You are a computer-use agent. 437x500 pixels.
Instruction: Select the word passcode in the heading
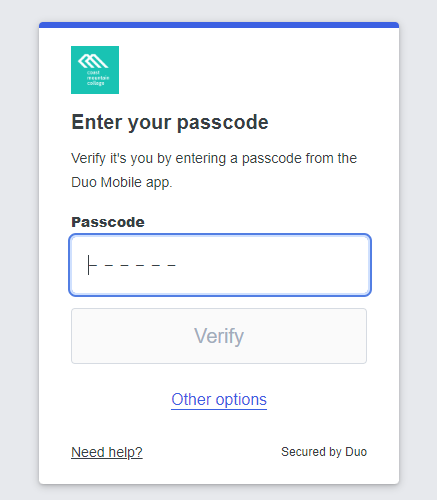[223, 123]
